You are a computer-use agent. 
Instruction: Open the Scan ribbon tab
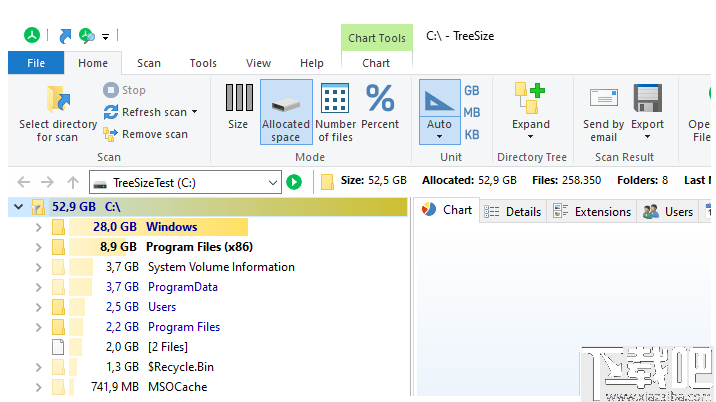coord(148,63)
